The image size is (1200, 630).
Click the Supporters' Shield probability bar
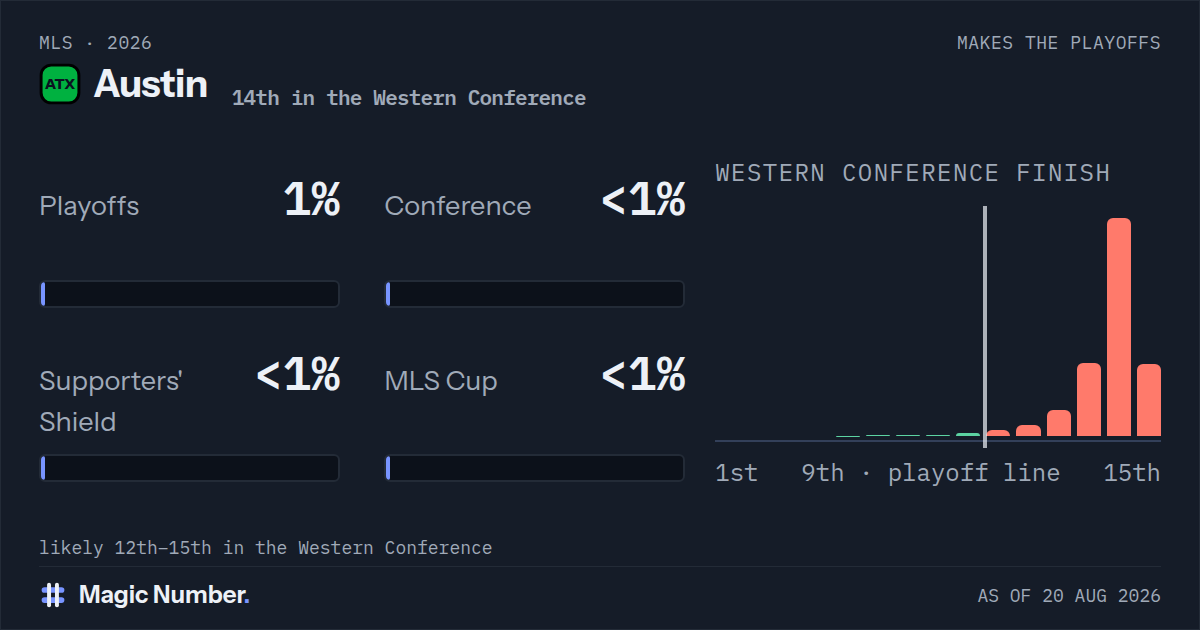pos(190,468)
